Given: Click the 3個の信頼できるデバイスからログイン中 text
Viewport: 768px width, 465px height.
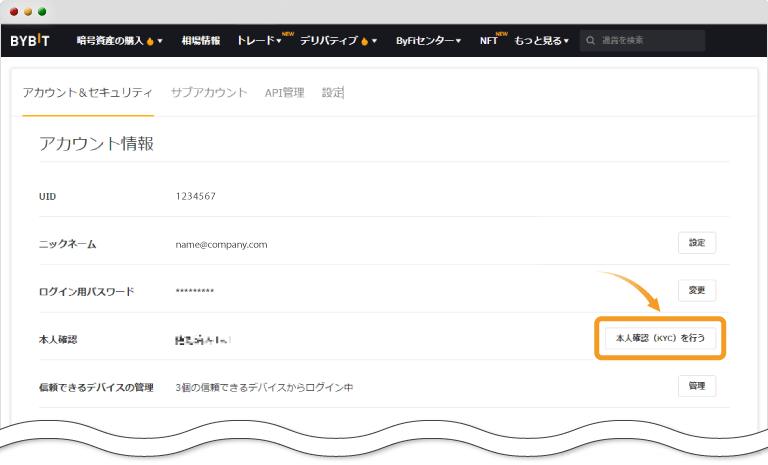Looking at the screenshot, I should (x=264, y=387).
